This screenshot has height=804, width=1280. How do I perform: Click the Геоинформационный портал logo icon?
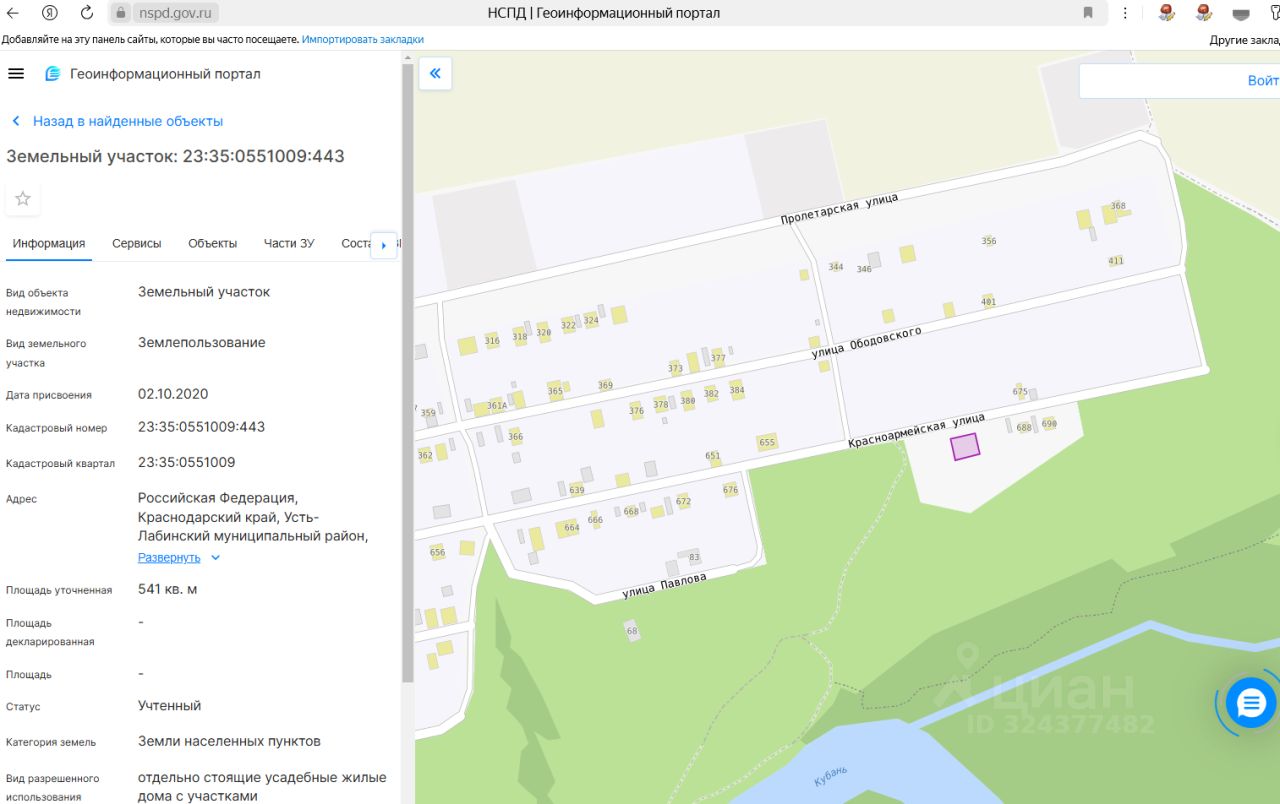coord(53,74)
